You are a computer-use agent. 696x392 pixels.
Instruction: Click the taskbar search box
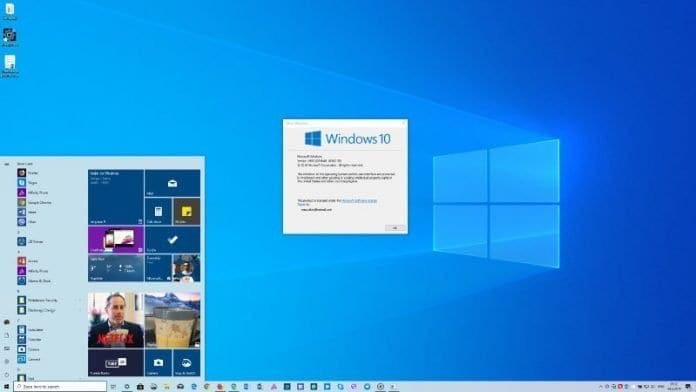(60, 387)
